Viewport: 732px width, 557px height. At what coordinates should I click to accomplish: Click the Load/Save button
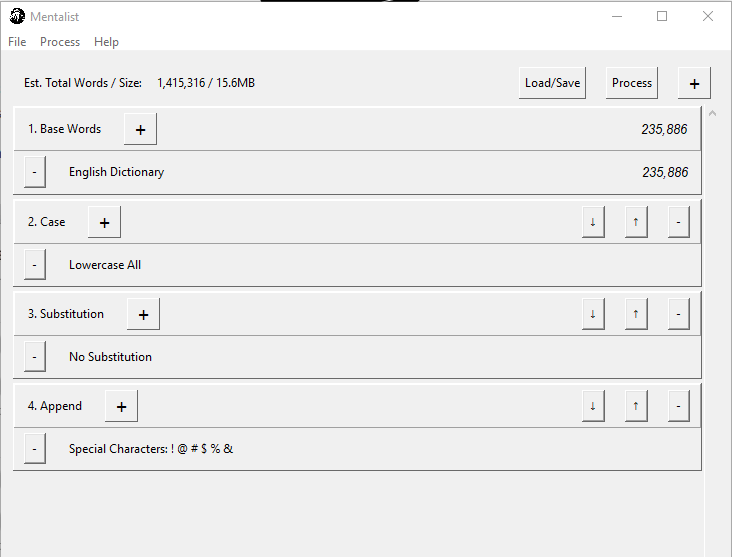[x=552, y=83]
